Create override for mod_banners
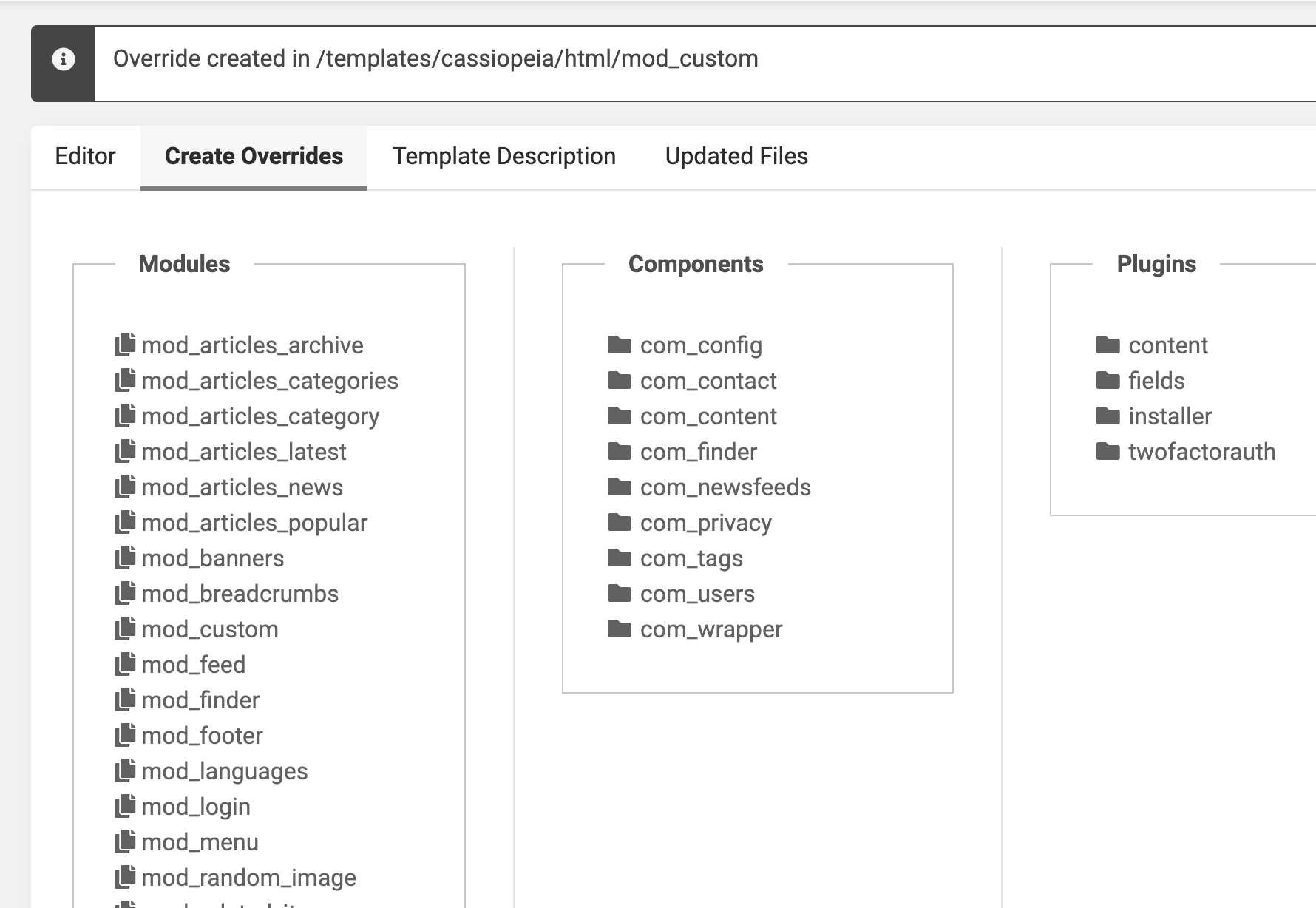Image resolution: width=1316 pixels, height=908 pixels. pos(213,558)
